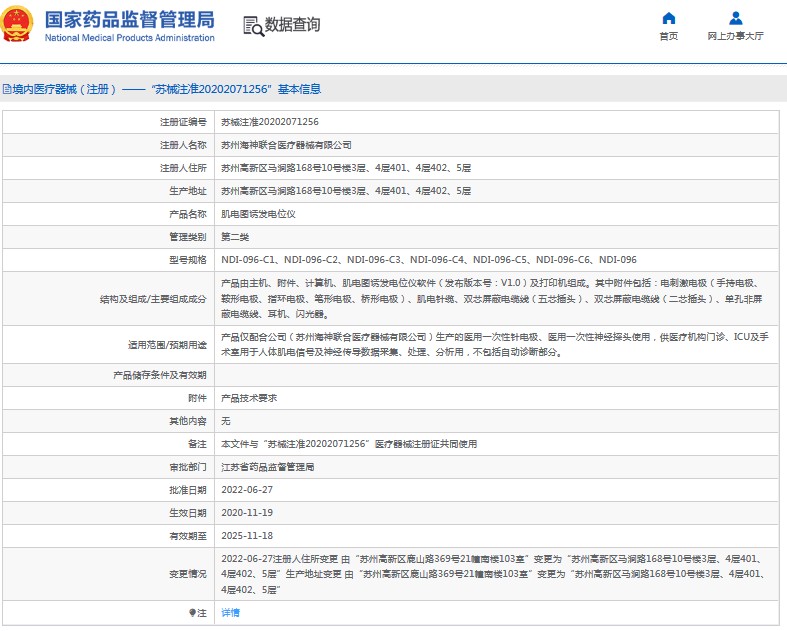Open the 详情 link
The height and width of the screenshot is (631, 787).
230,612
